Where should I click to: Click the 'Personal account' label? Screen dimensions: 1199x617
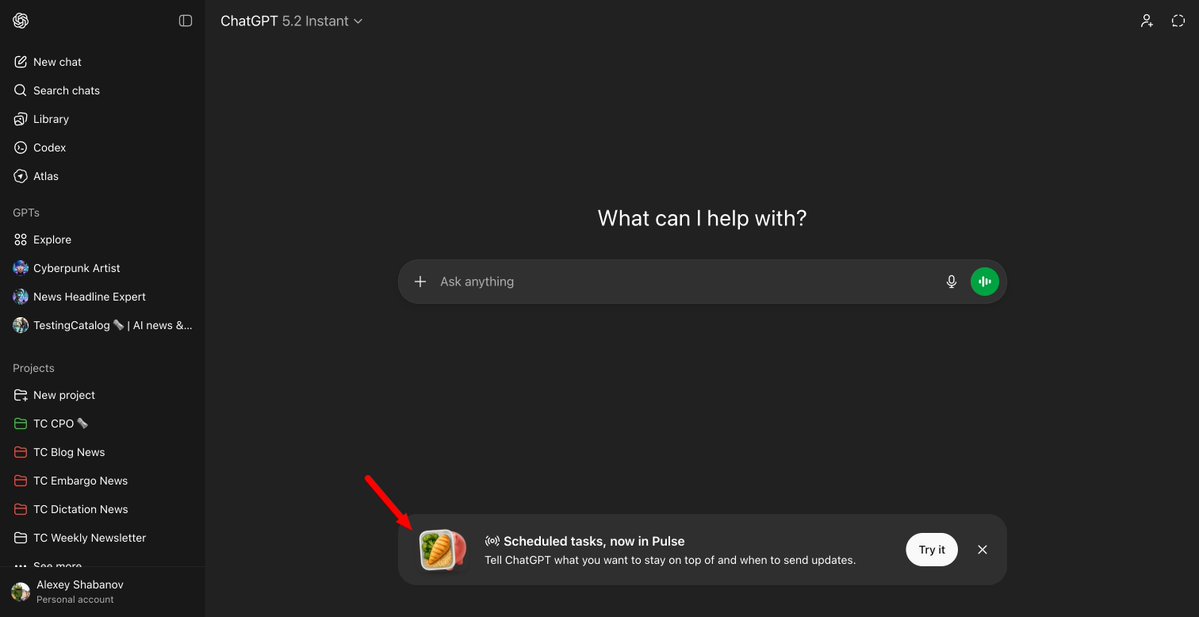(x=75, y=599)
